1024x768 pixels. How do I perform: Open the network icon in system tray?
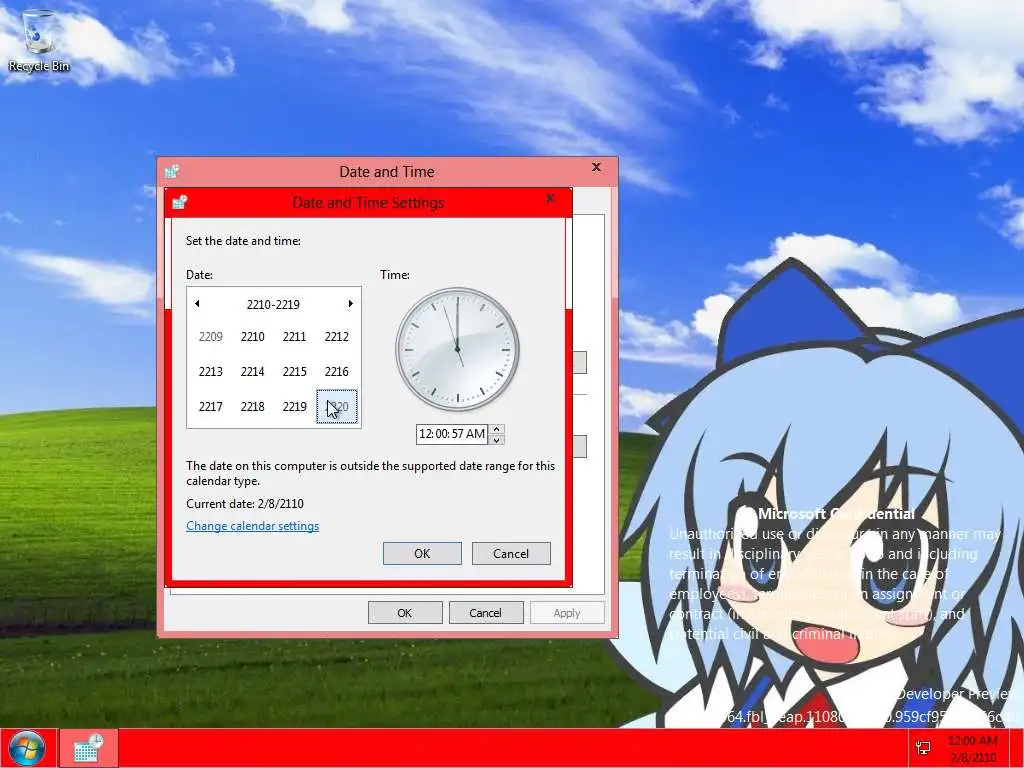point(923,748)
